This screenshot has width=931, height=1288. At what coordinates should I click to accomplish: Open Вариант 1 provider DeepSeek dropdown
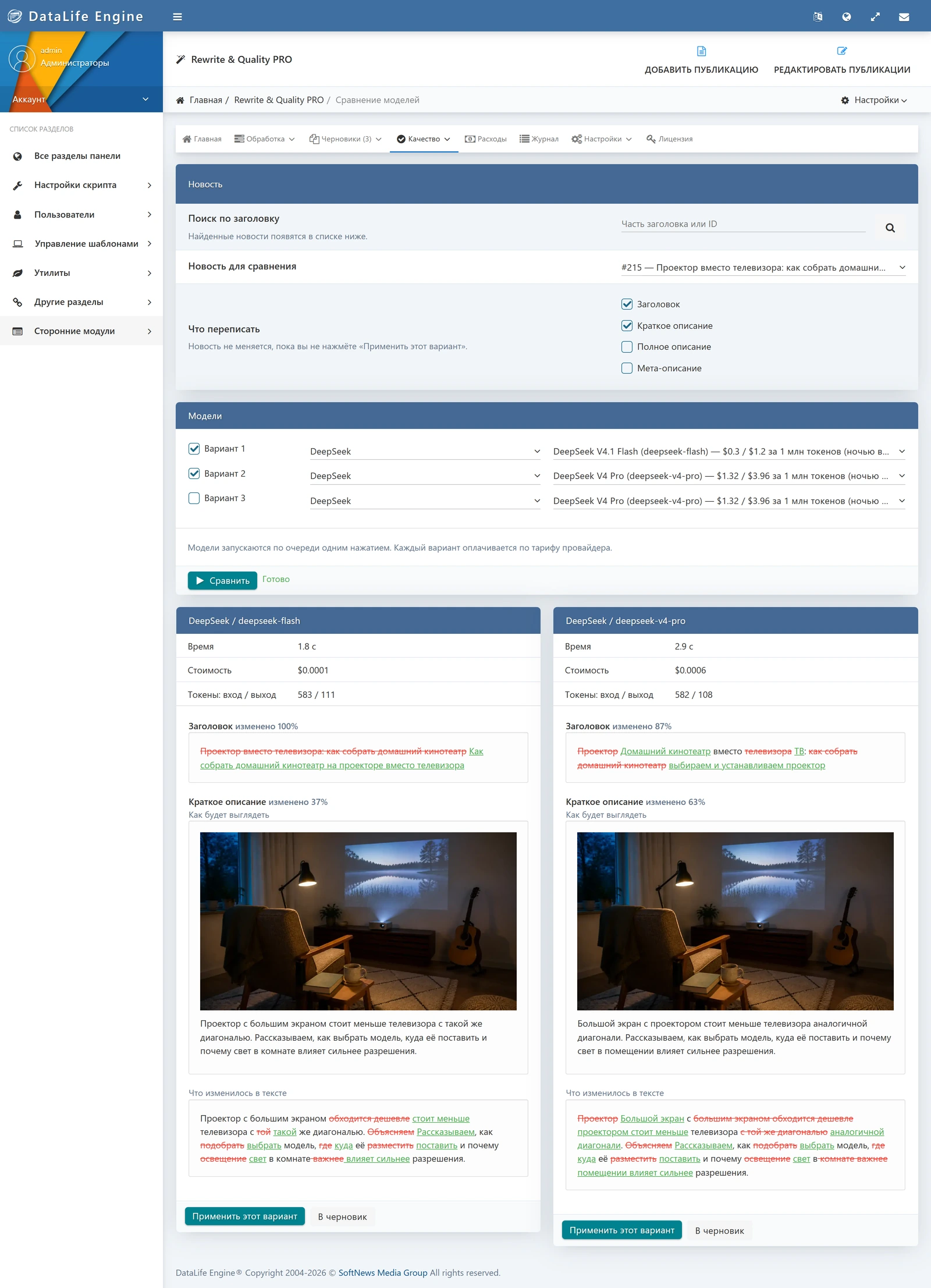[x=425, y=452]
